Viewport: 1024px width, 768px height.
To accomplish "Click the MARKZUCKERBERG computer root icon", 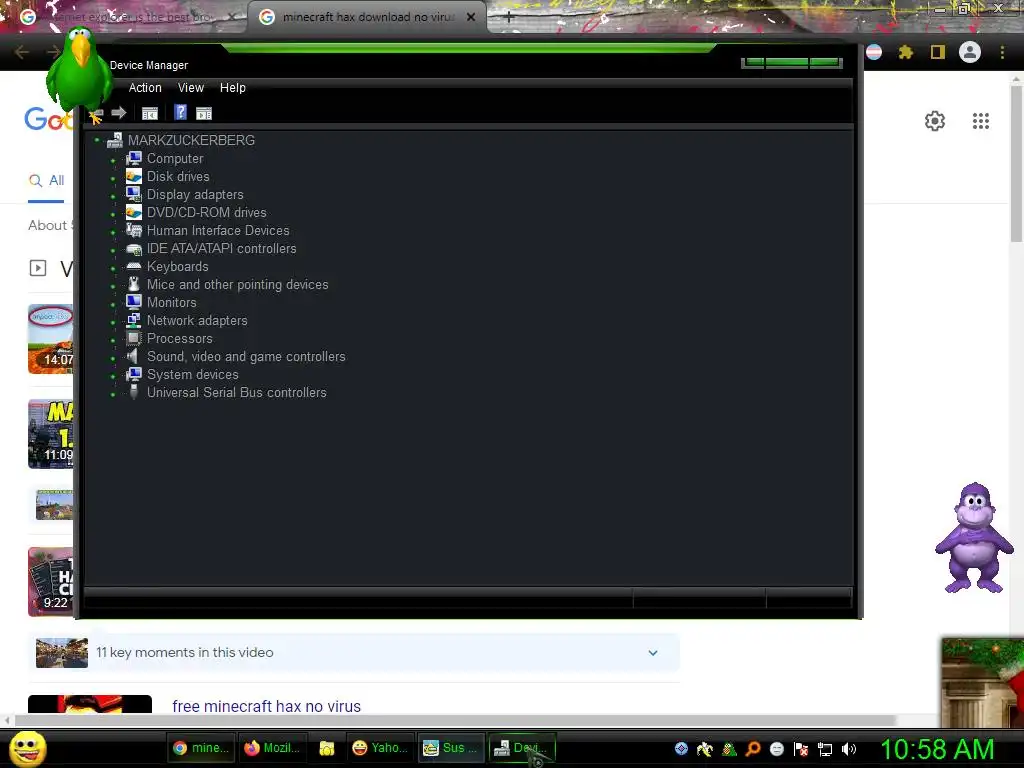I will [115, 140].
